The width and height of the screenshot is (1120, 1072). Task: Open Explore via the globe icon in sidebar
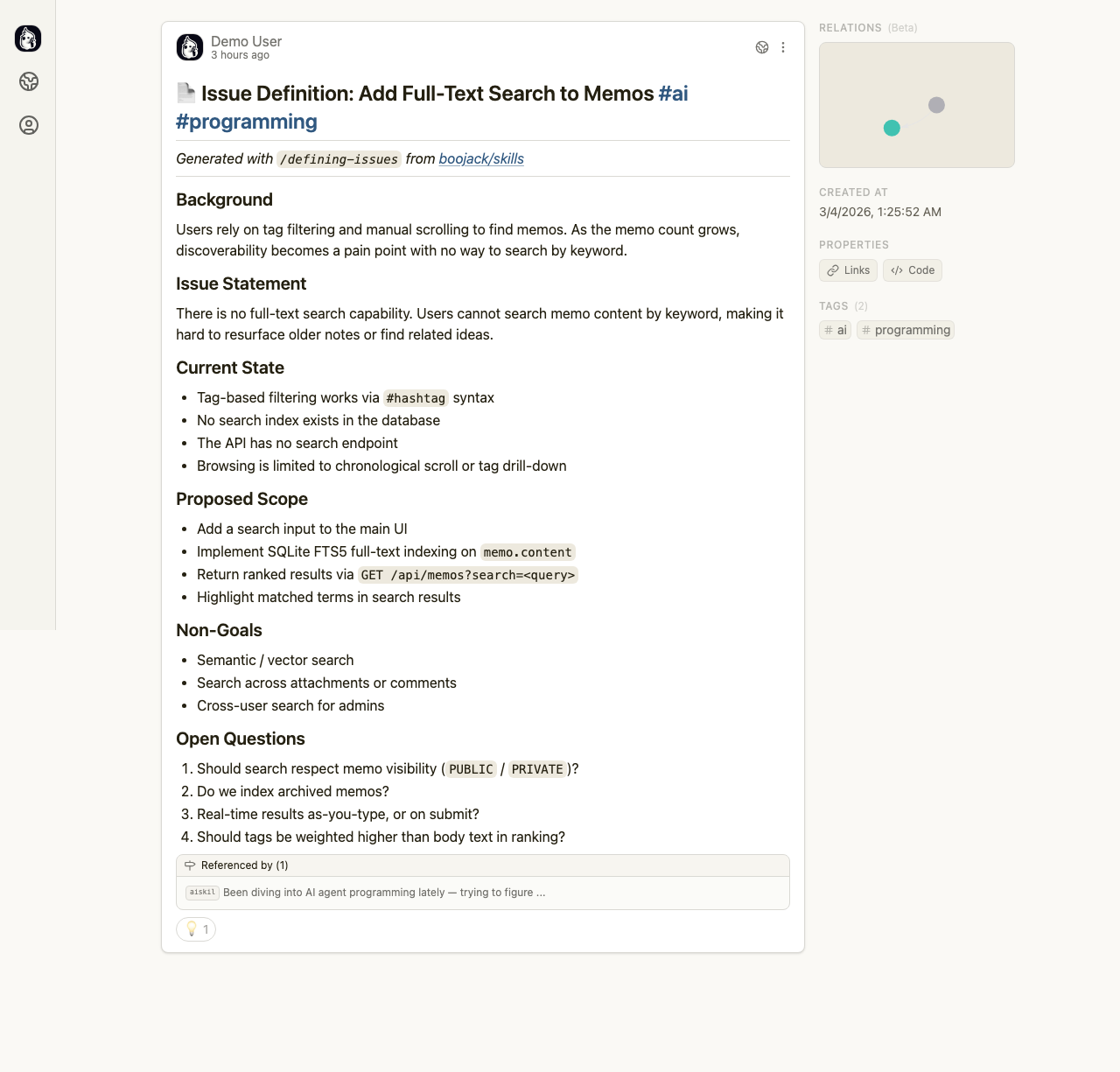pos(28,81)
